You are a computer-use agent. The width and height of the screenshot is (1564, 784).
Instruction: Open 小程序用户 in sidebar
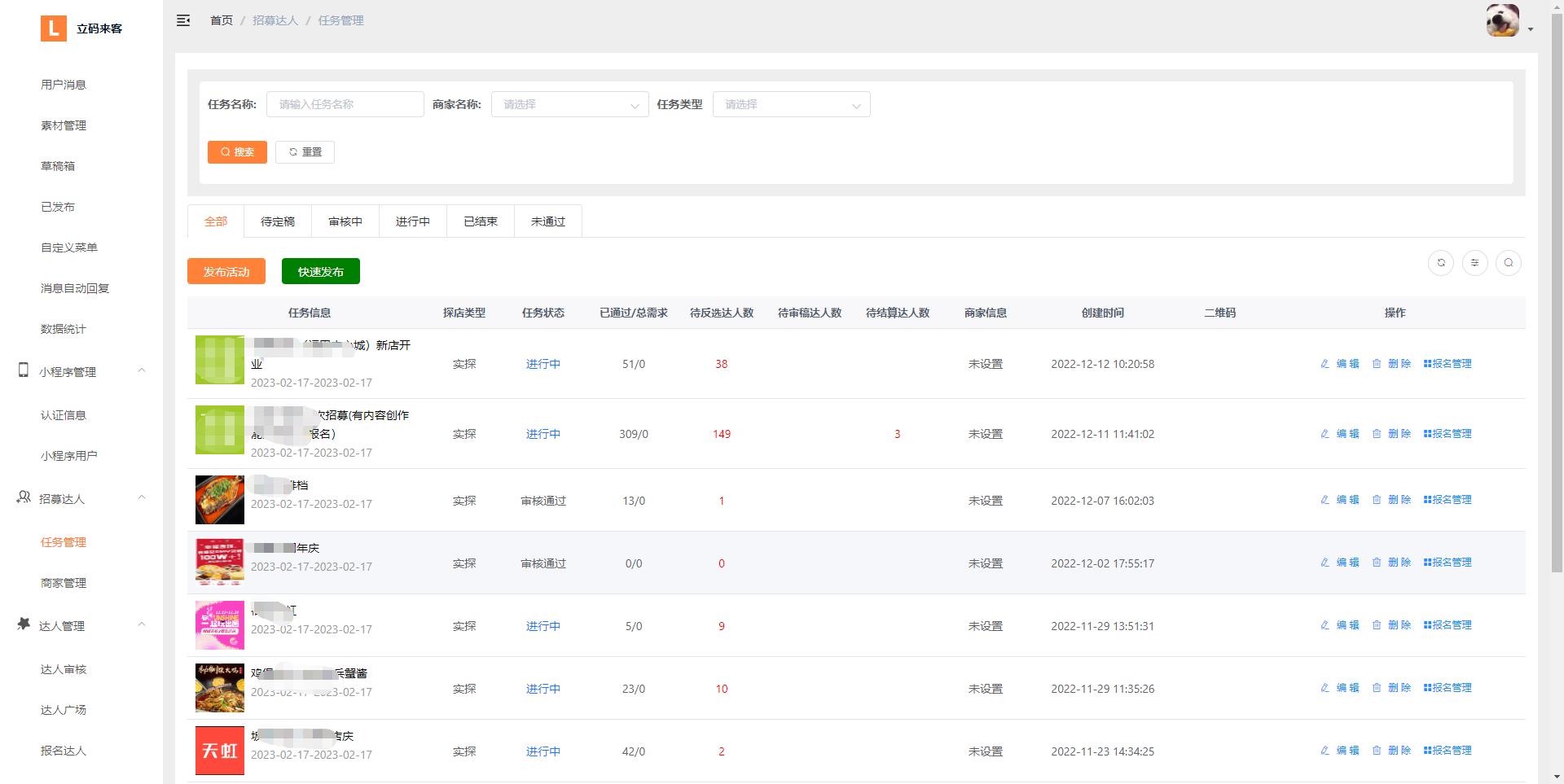pyautogui.click(x=69, y=456)
